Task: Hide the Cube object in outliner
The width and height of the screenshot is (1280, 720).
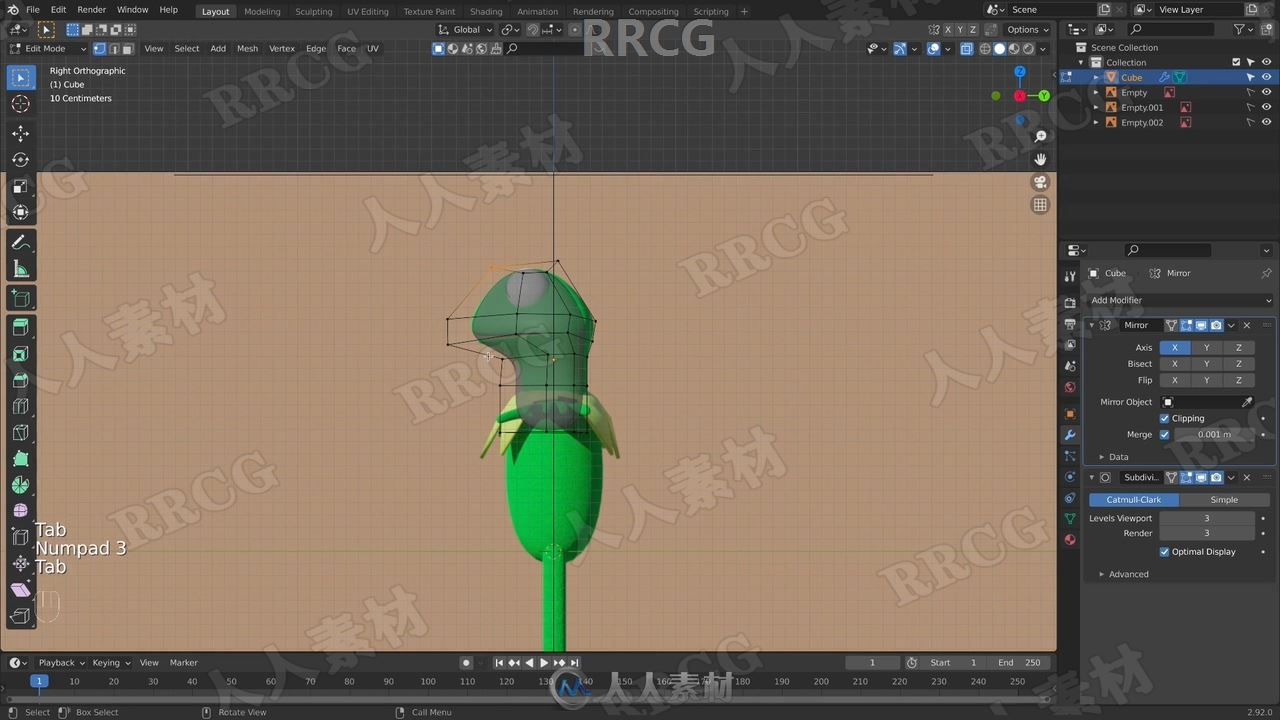Action: pos(1266,77)
